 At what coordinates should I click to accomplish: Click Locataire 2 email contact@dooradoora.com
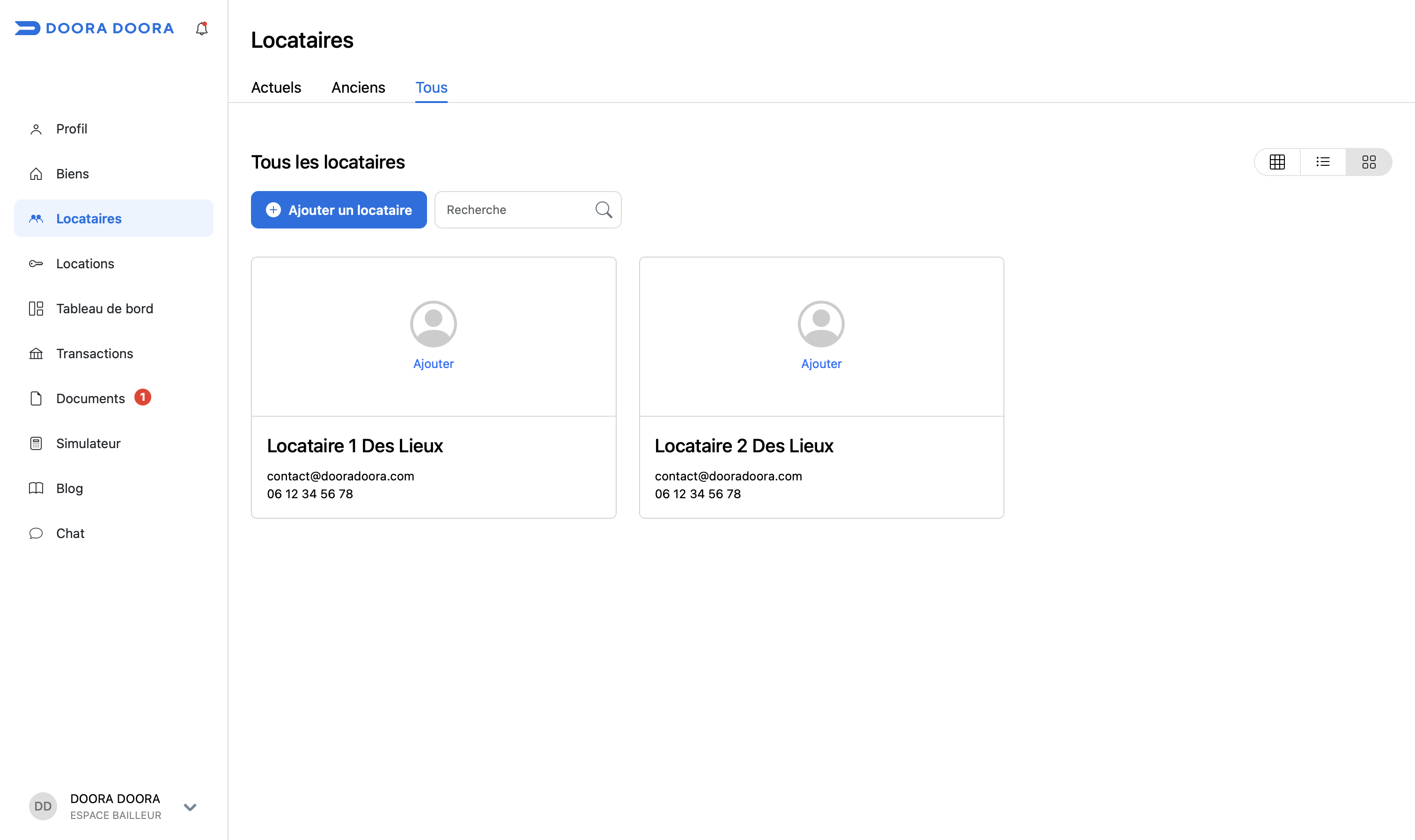click(x=728, y=476)
